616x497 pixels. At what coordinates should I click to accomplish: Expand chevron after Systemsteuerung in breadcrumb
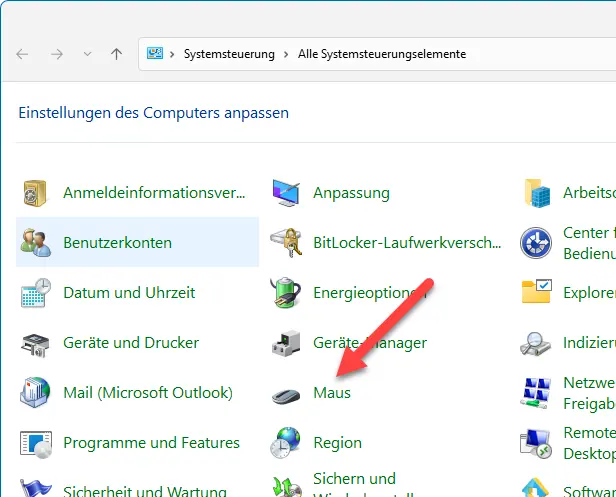[x=286, y=54]
